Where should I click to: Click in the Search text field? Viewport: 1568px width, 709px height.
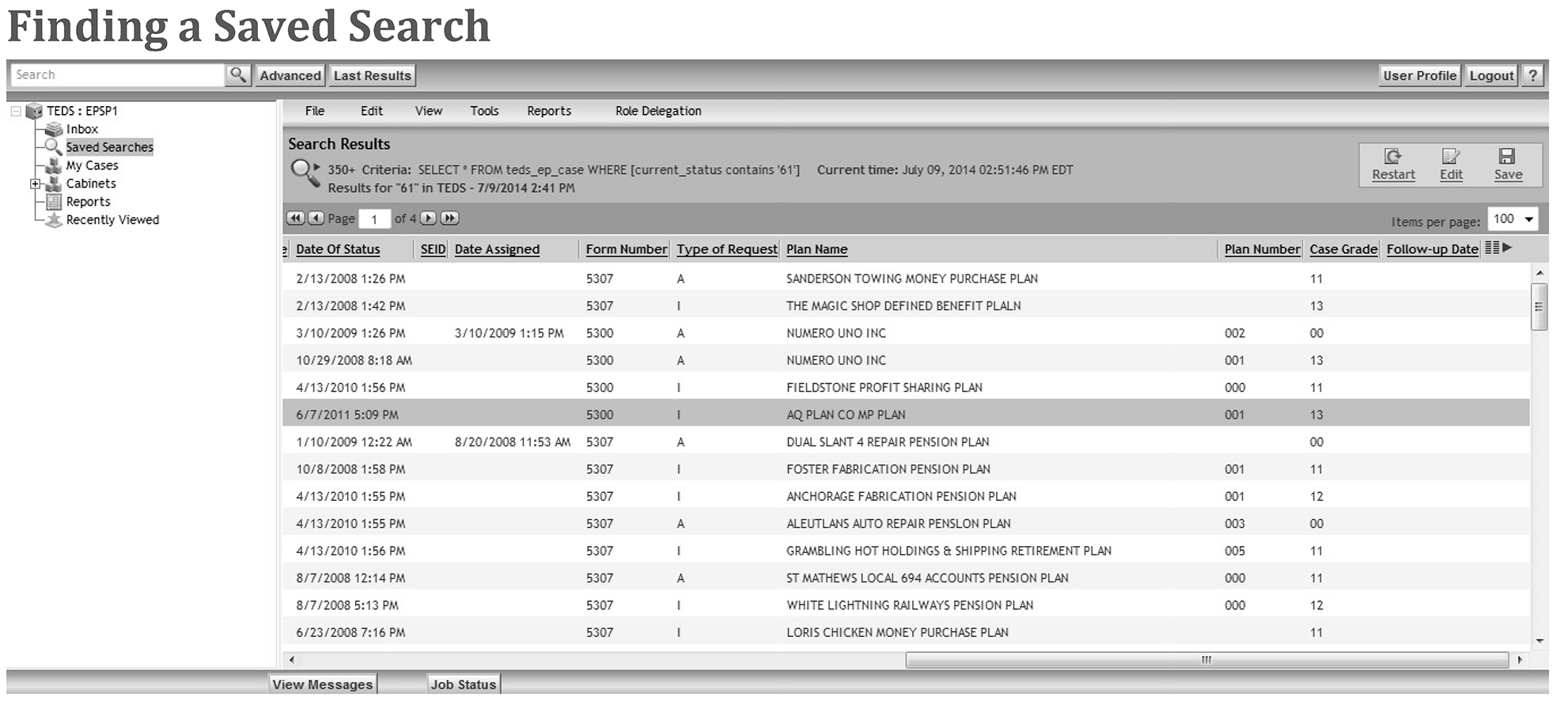coord(117,75)
